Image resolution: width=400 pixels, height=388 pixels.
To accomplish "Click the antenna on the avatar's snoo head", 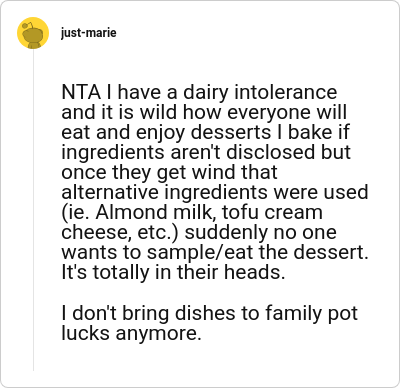I will 29,25.
